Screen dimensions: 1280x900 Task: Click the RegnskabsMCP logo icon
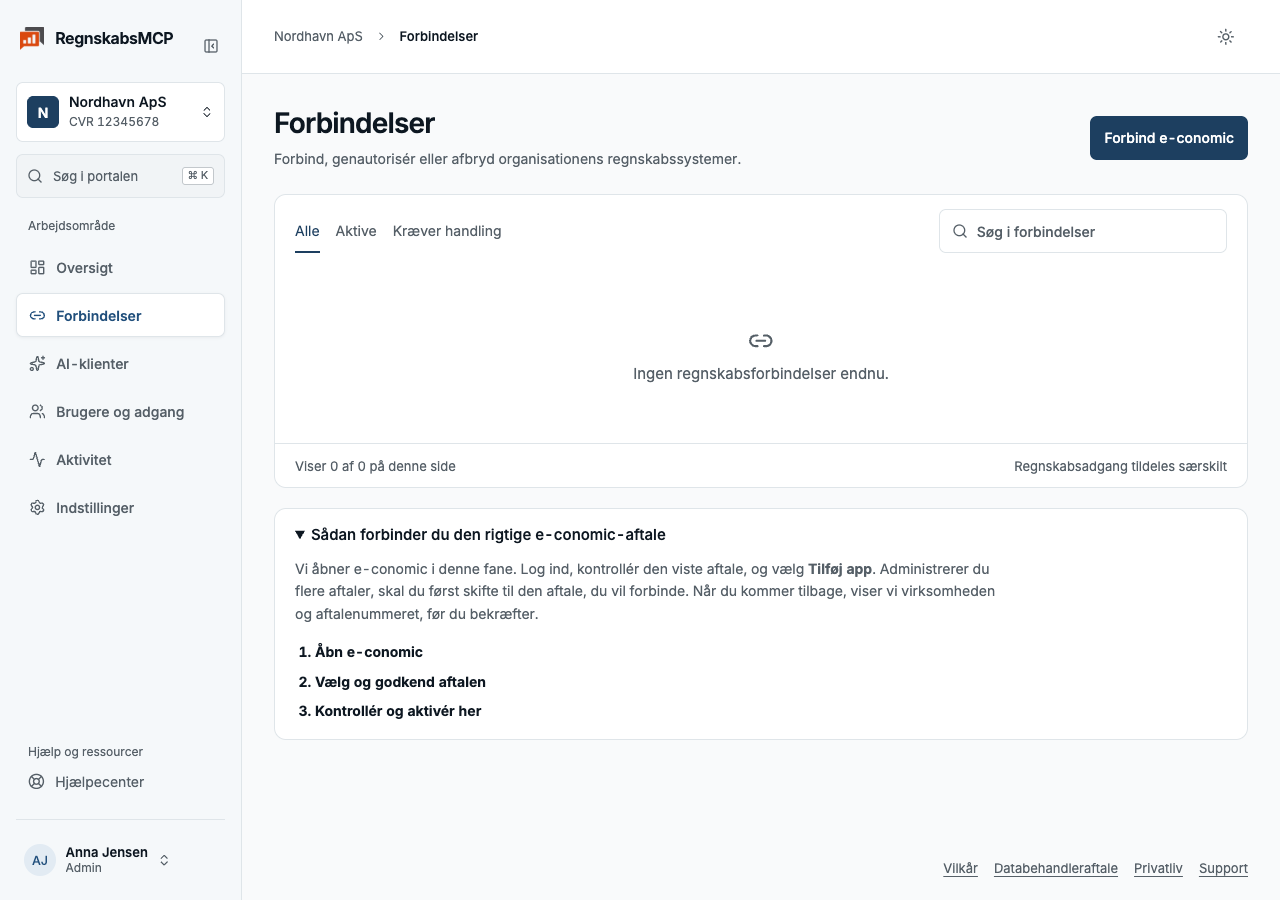32,39
